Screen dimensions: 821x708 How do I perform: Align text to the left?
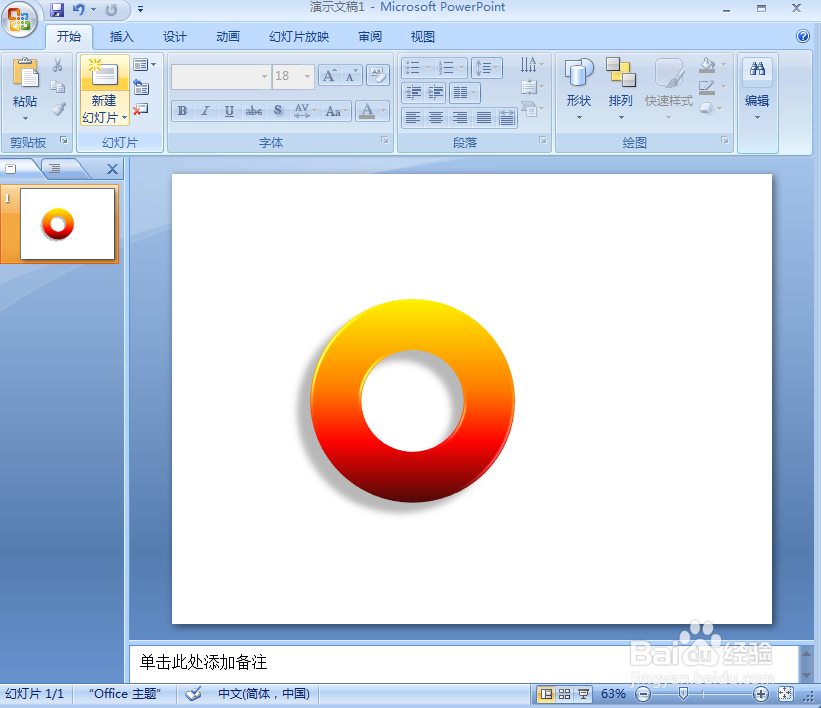413,118
